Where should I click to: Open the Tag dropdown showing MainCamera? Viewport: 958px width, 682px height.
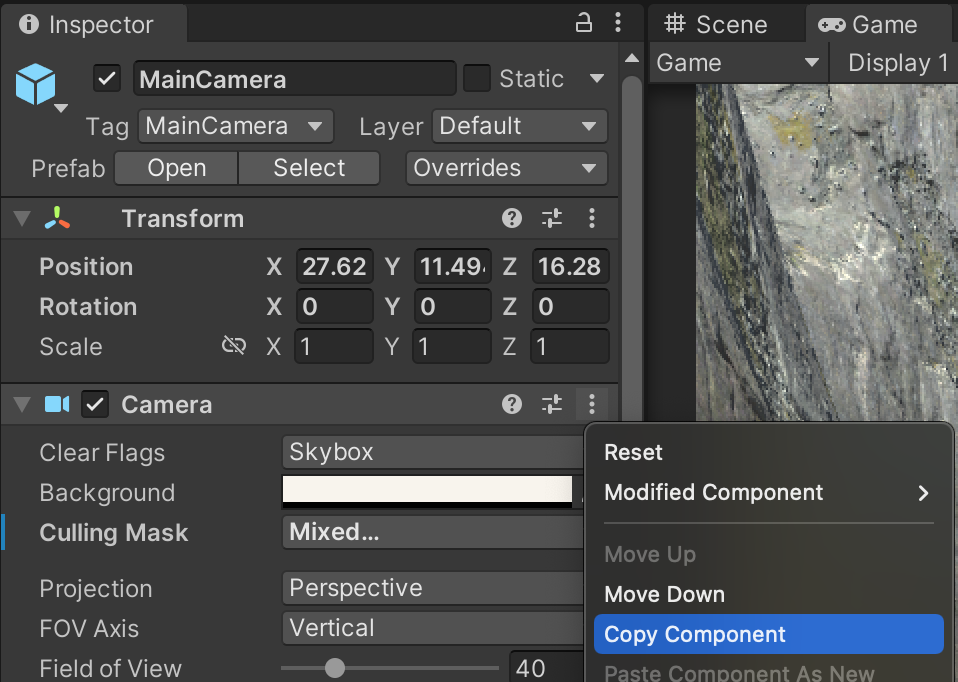(235, 127)
